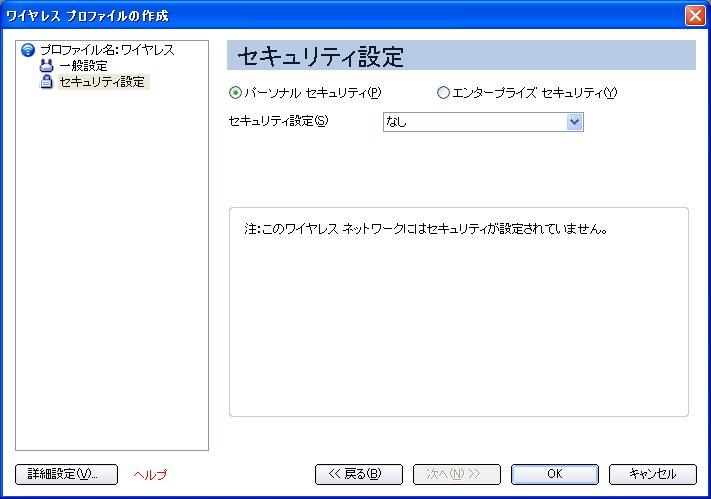Open 一般設定 in the tree
Screen dimensions: 711x499
tap(83, 66)
